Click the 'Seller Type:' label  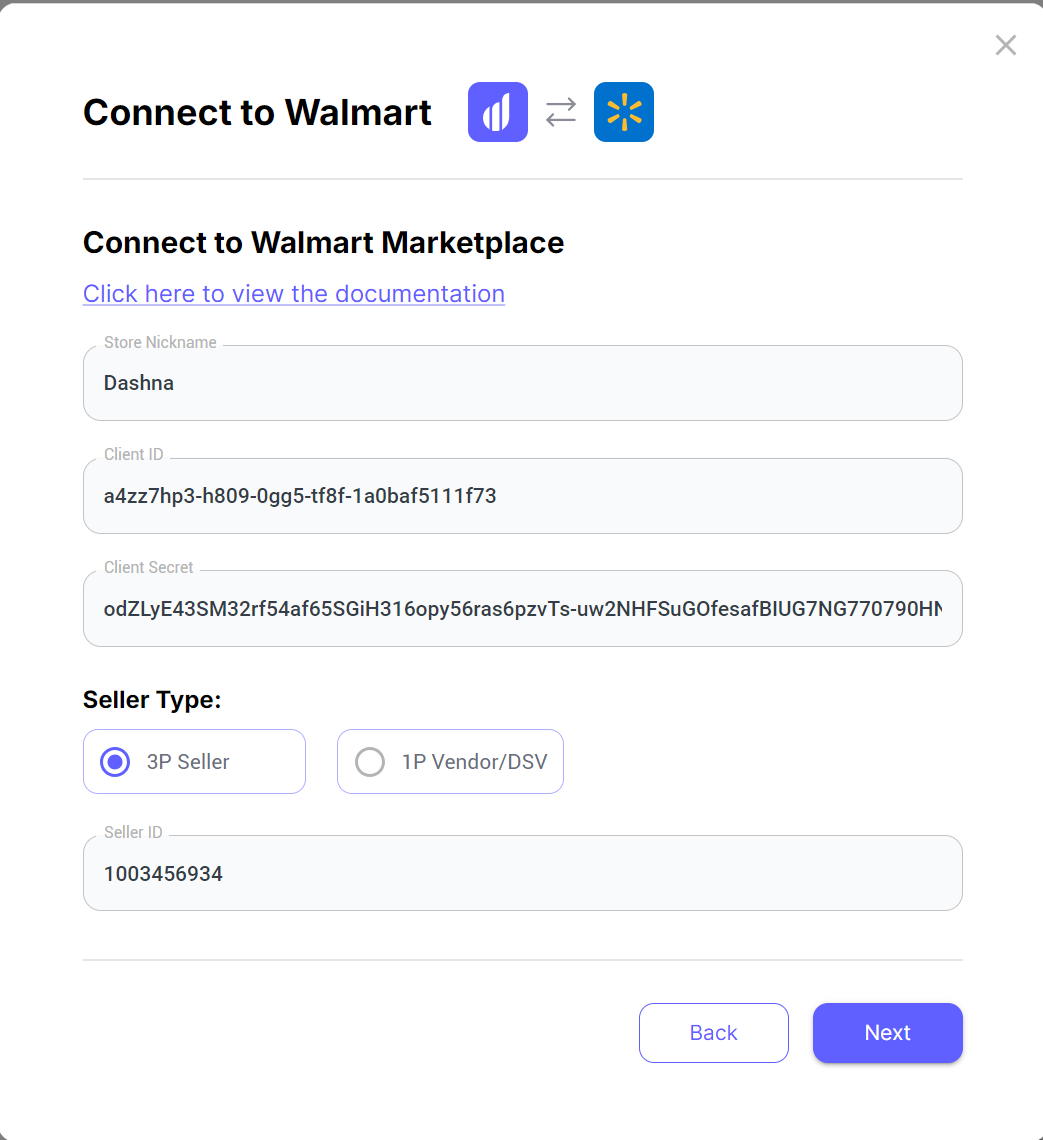tap(152, 699)
